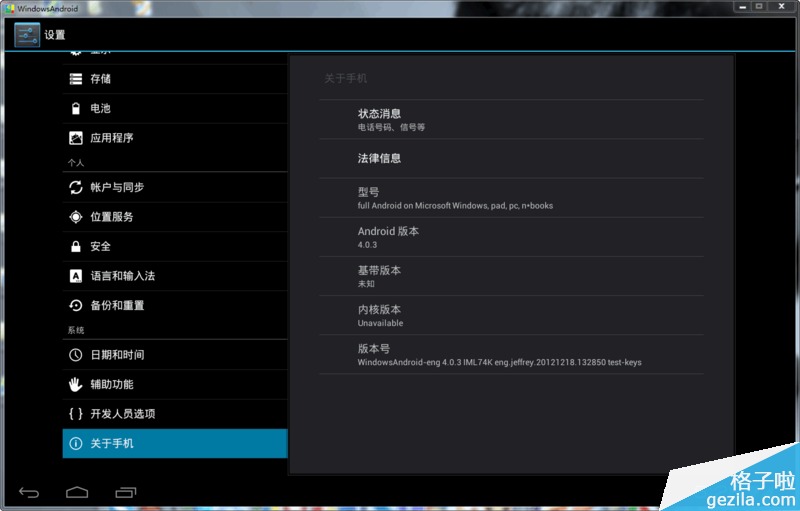
Task: Maximize the WindowsAndroid window
Action: pos(759,7)
